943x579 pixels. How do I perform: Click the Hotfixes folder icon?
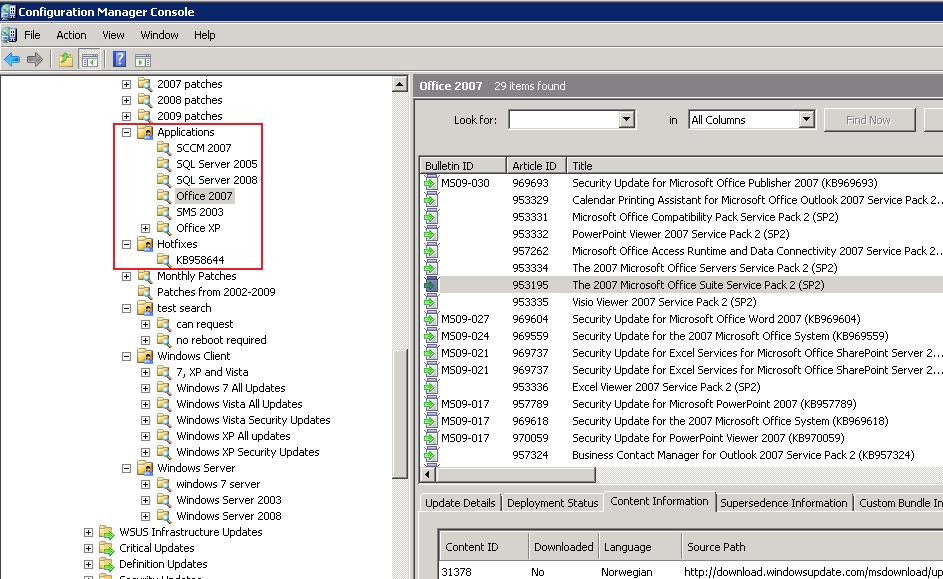[145, 244]
